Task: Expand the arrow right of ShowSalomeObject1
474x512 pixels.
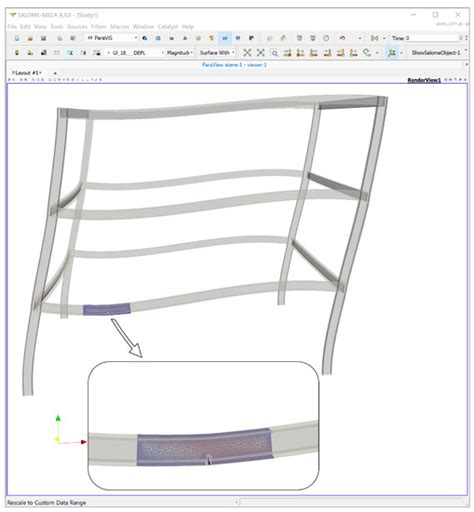Action: click(466, 51)
